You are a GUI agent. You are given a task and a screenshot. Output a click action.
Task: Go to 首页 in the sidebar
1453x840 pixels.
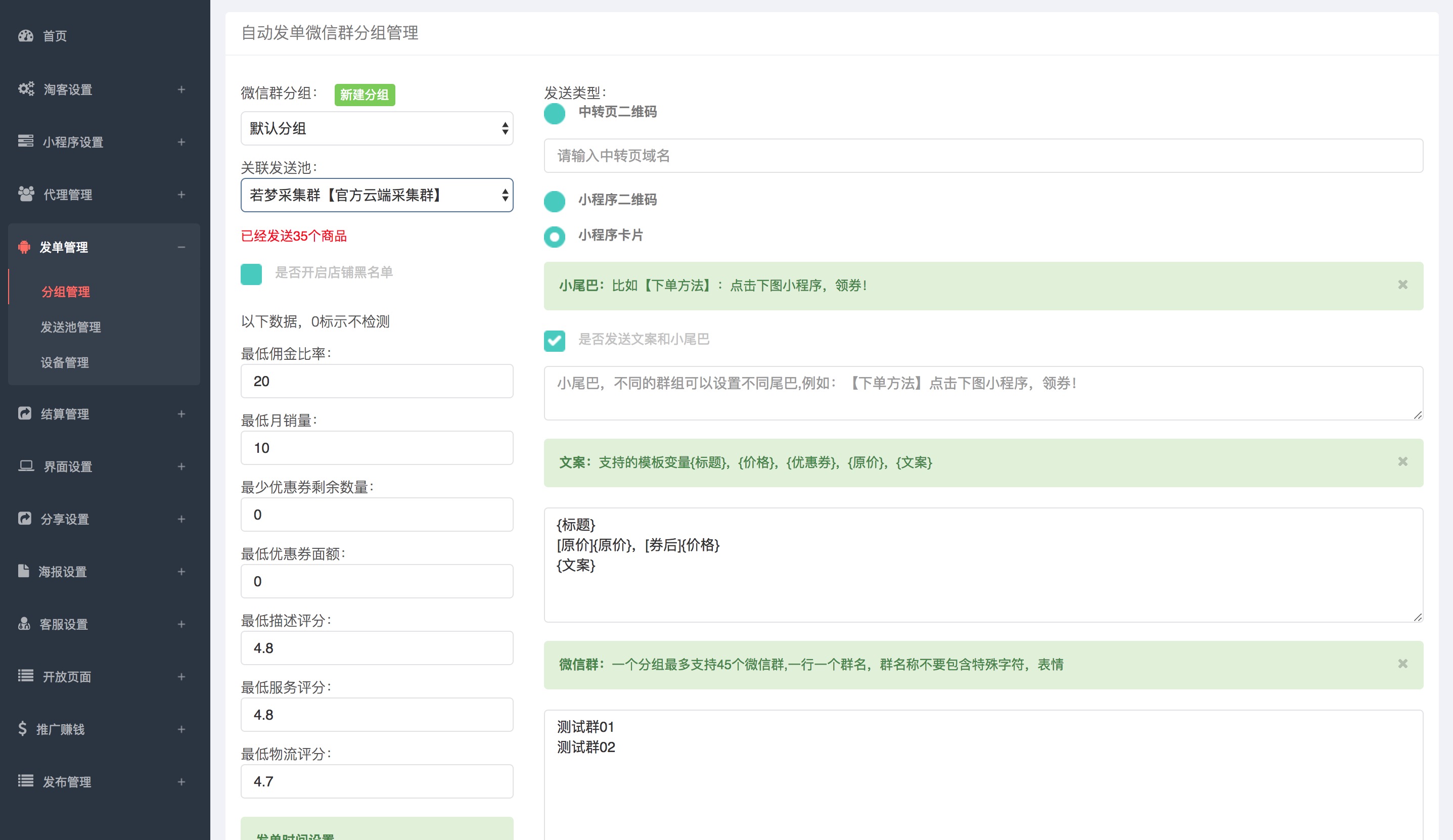click(55, 36)
